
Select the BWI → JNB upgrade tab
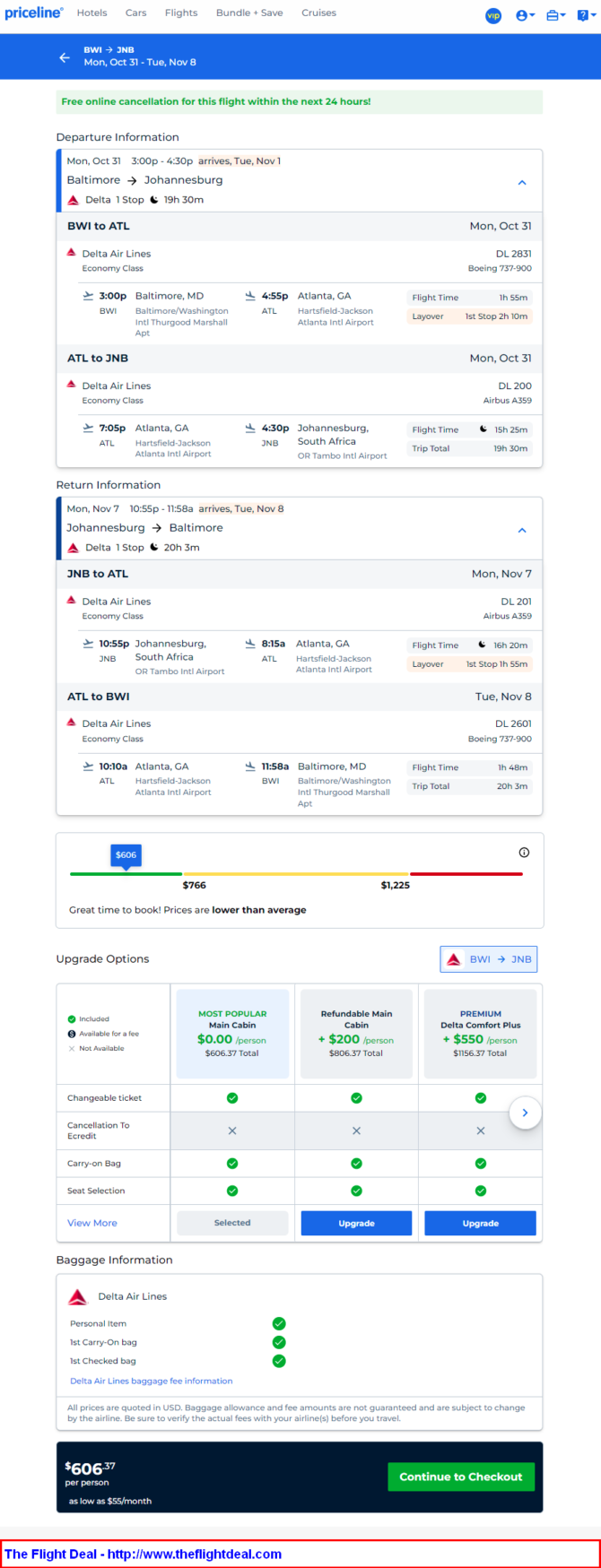click(x=489, y=959)
